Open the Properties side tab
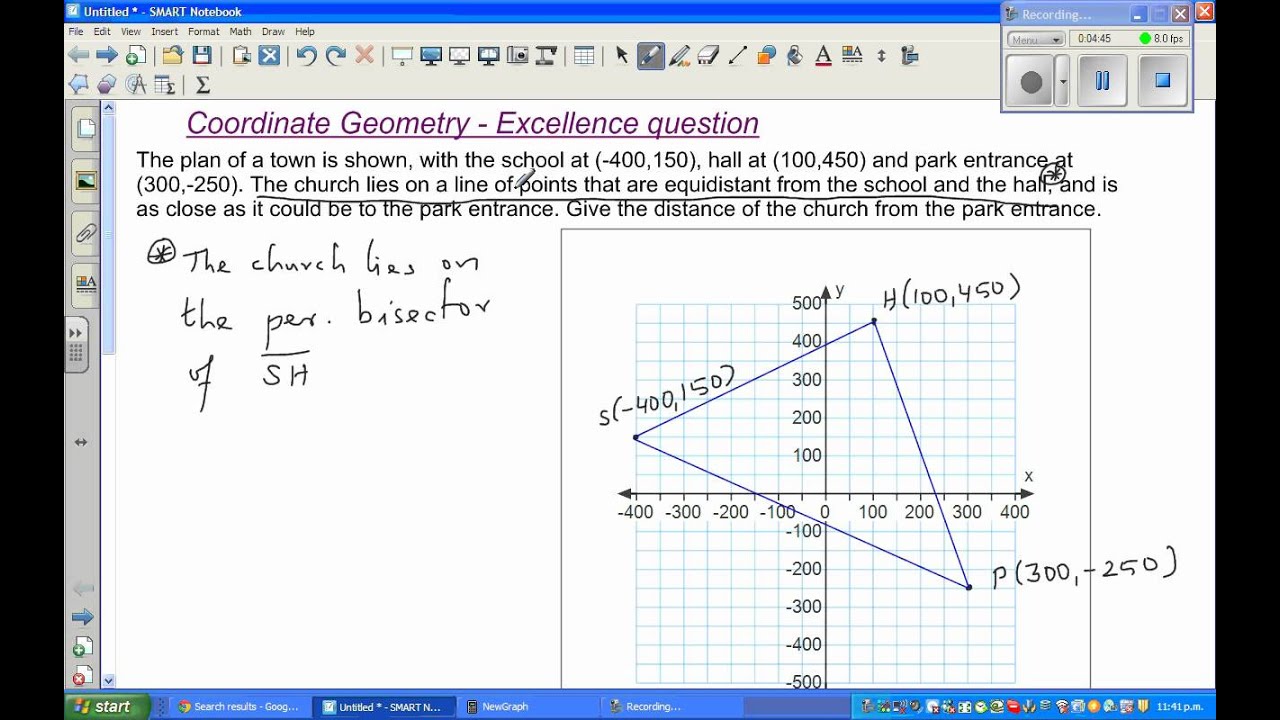This screenshot has height=720, width=1280. click(86, 283)
